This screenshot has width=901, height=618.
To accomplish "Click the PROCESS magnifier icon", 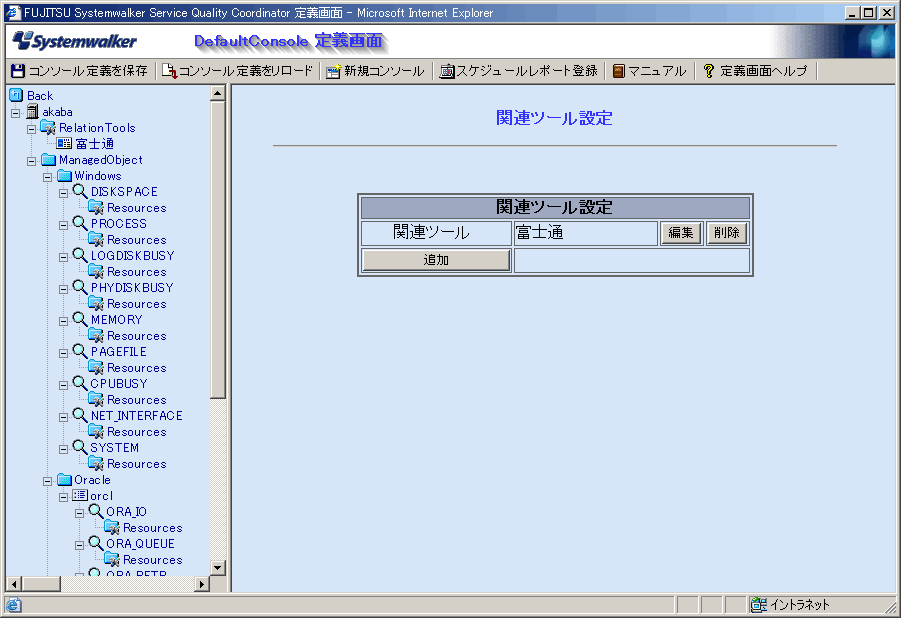I will pyautogui.click(x=80, y=223).
